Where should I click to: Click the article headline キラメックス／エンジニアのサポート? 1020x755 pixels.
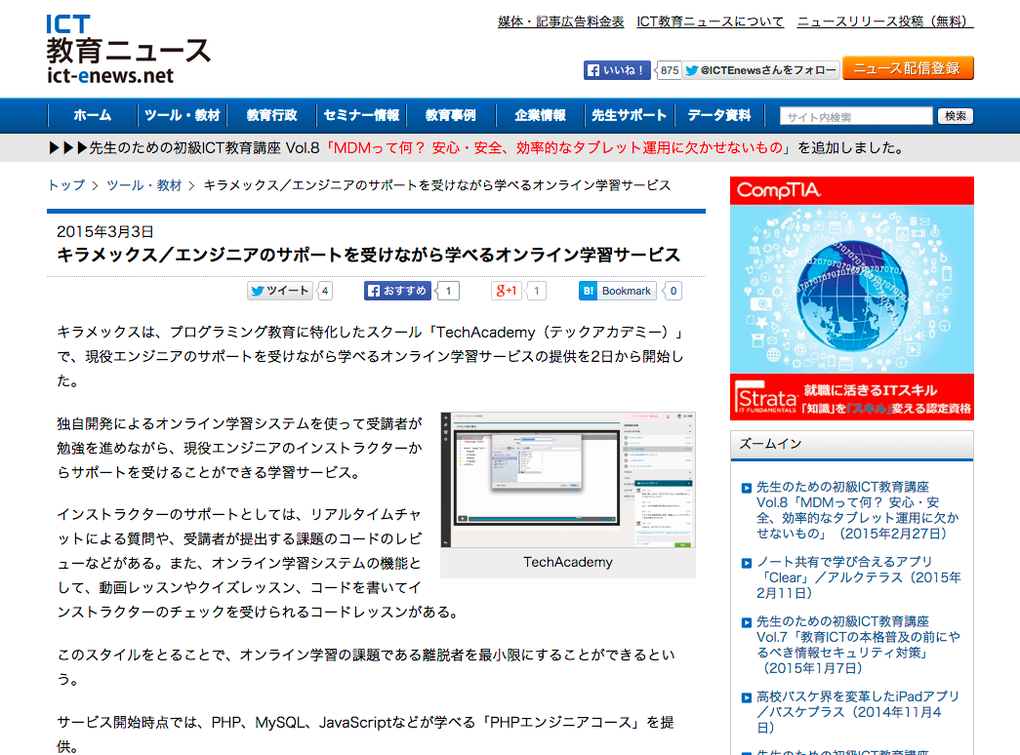point(368,255)
